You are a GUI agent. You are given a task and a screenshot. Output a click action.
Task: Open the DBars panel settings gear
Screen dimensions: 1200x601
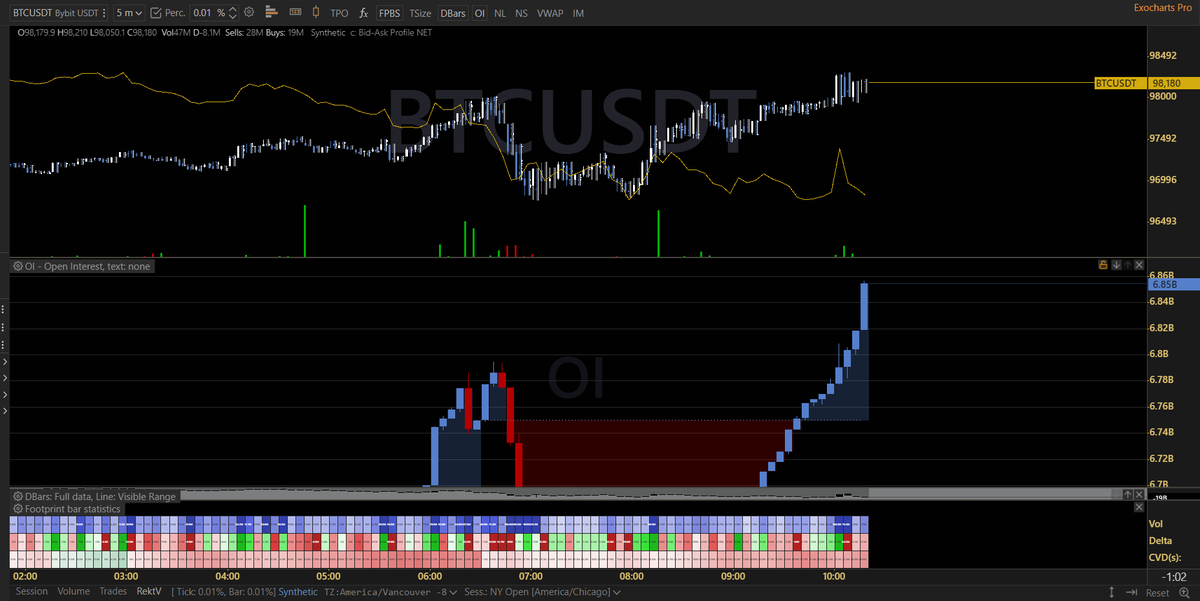tap(16, 496)
